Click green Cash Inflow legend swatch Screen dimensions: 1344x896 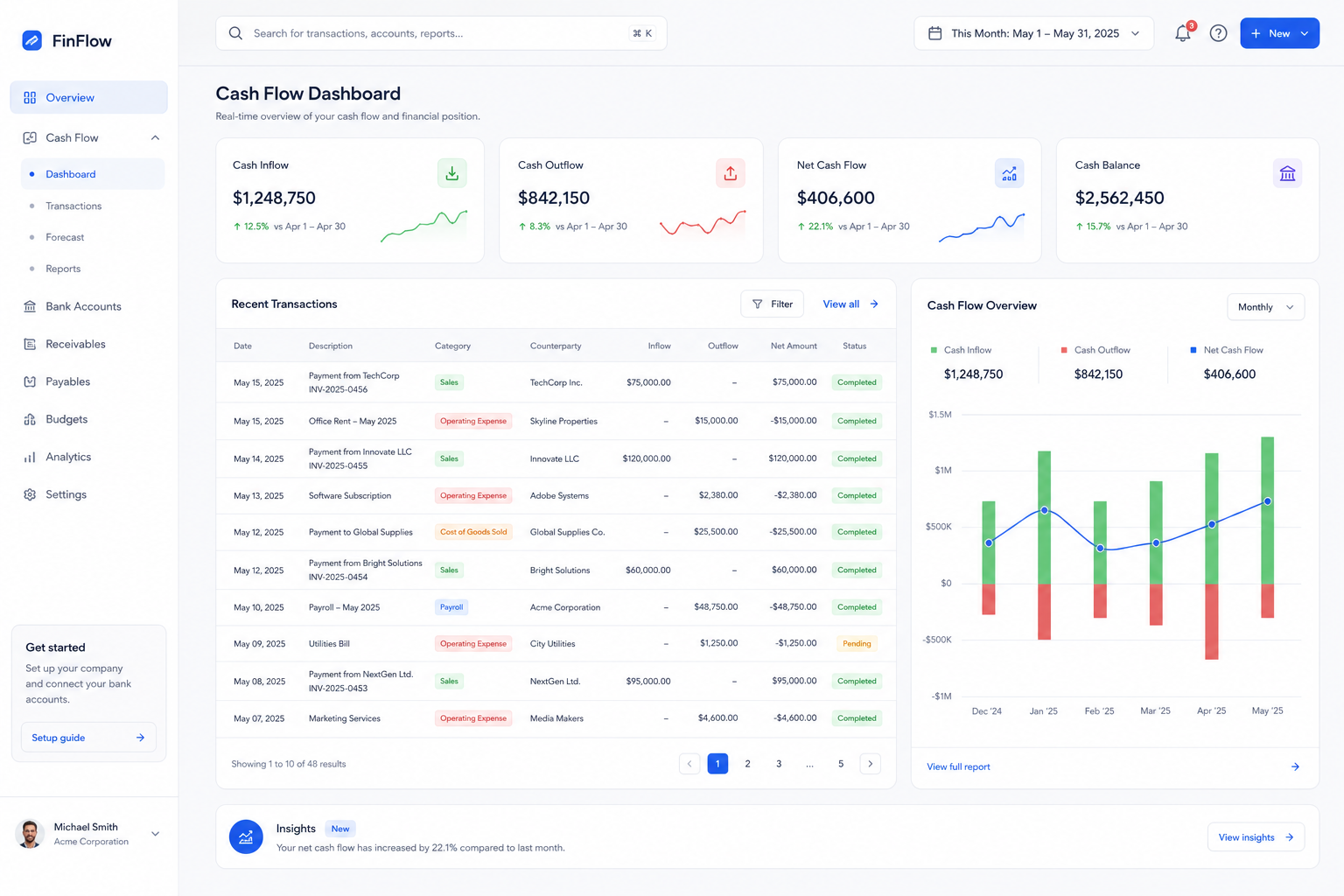(x=934, y=350)
